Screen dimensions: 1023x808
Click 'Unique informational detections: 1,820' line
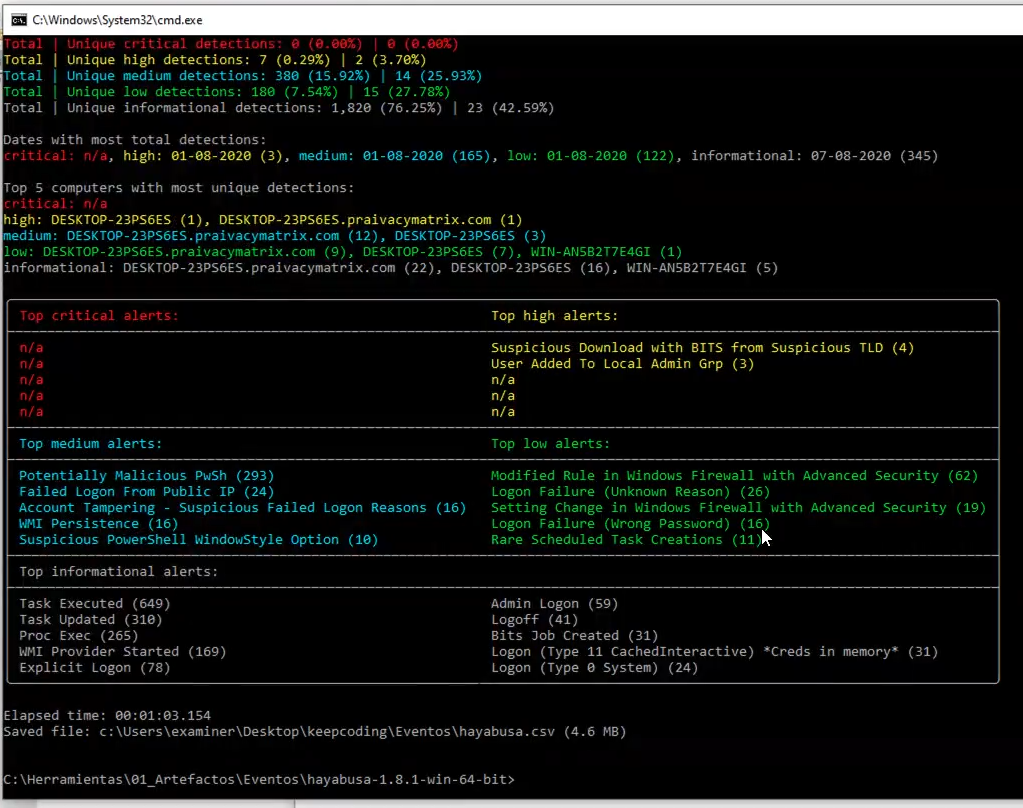279,108
